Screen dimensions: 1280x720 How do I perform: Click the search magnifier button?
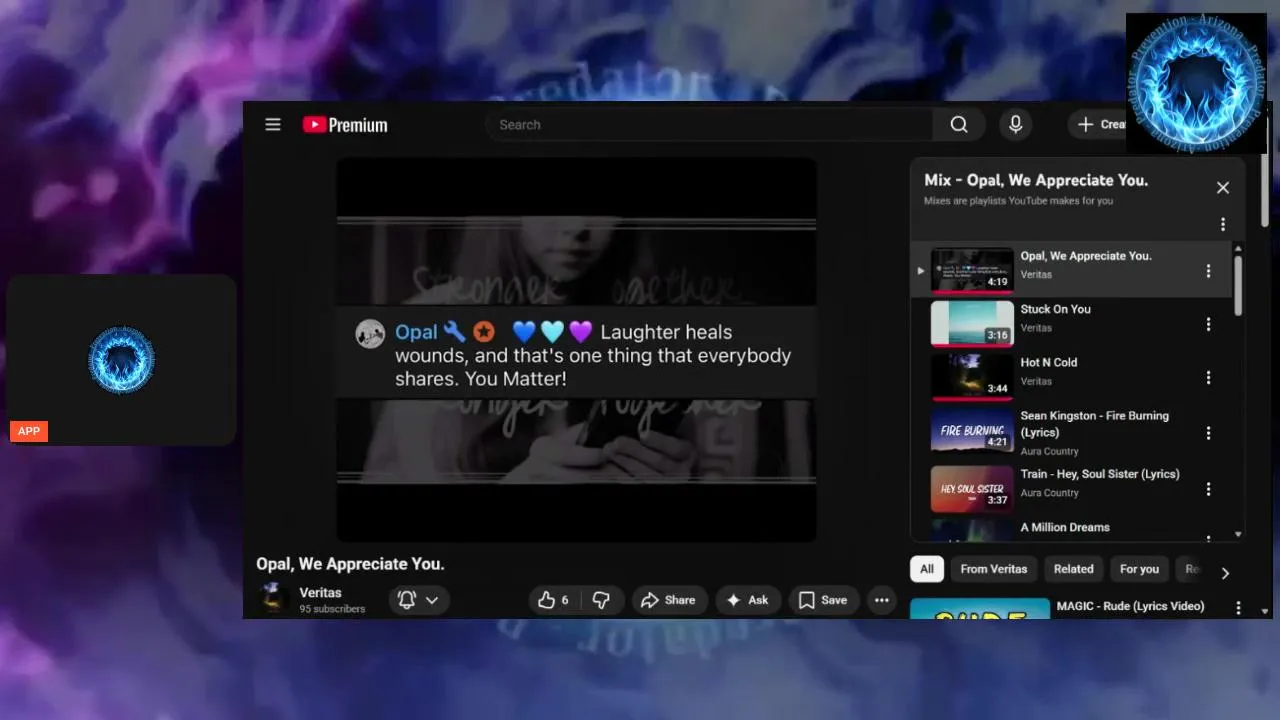click(959, 125)
